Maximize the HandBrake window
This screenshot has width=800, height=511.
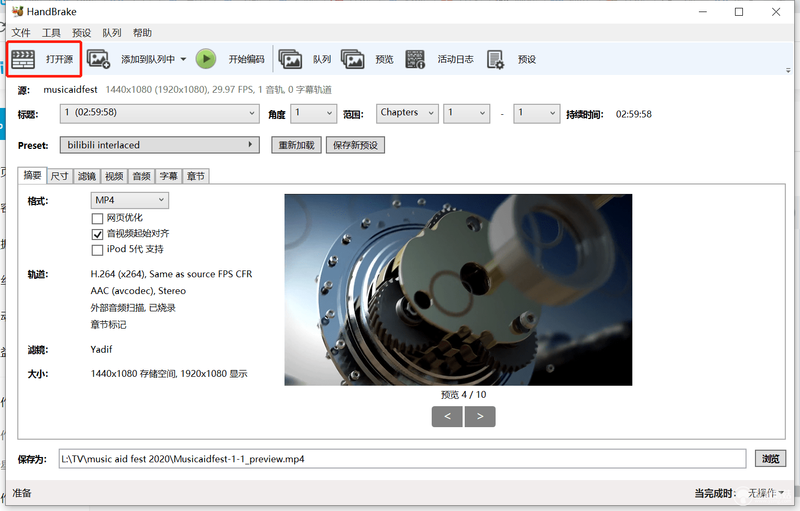coord(739,12)
